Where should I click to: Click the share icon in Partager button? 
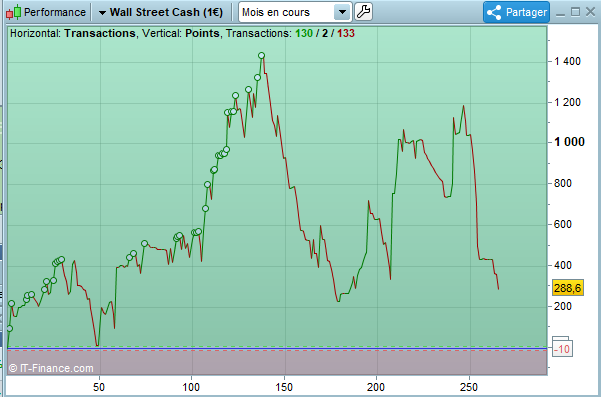point(494,12)
